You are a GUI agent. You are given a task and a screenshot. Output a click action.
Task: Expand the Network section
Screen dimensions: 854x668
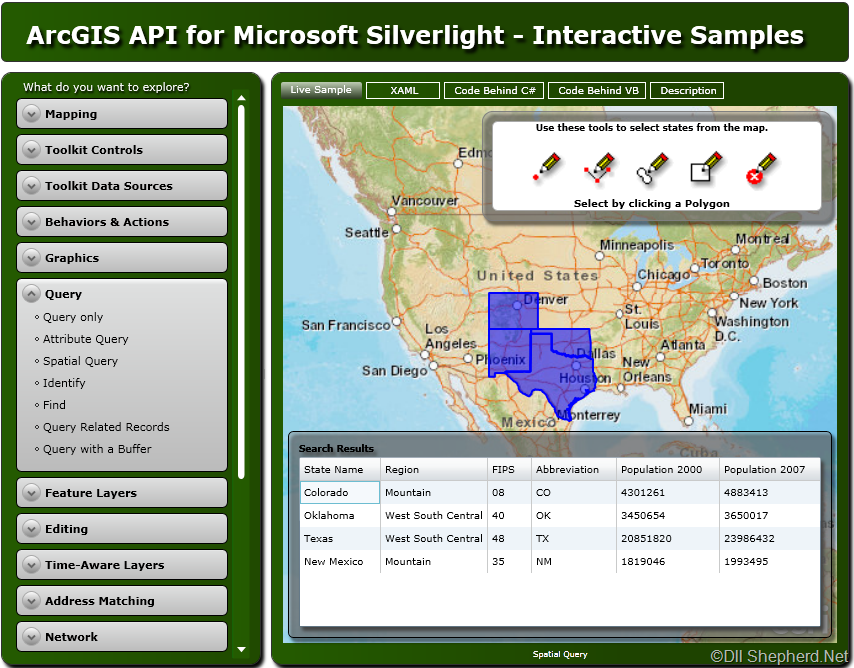(x=122, y=637)
